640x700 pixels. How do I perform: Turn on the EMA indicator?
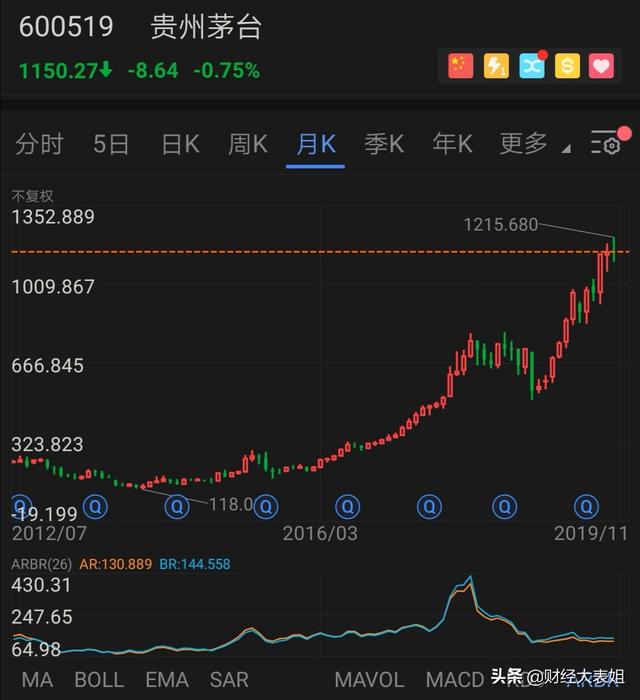pyautogui.click(x=166, y=680)
